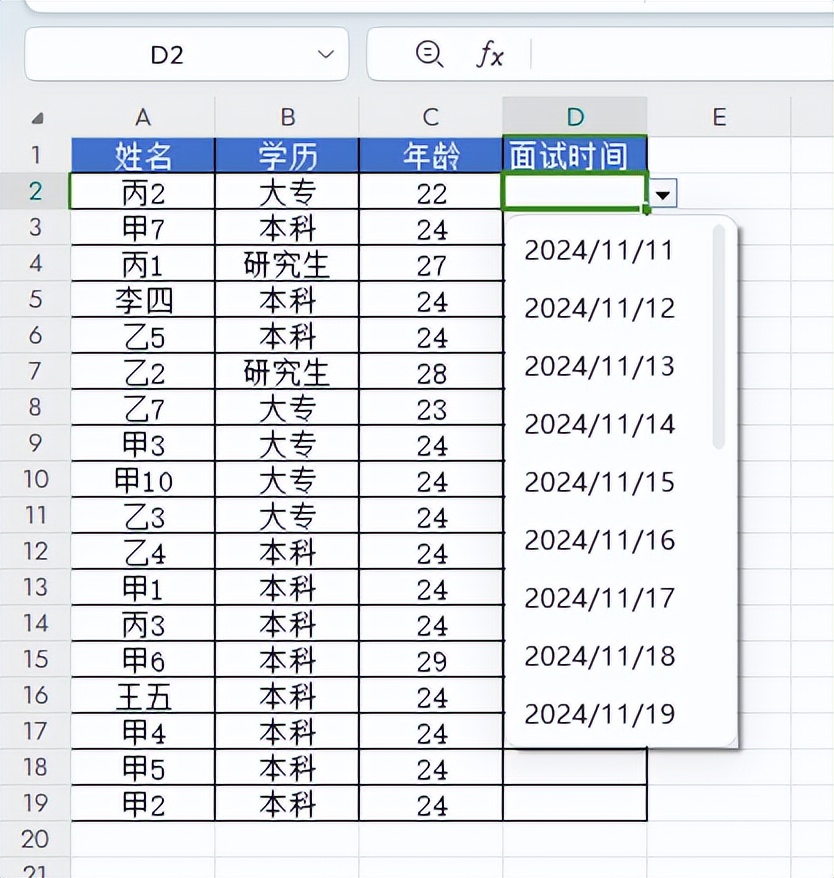Select column A header
This screenshot has width=834, height=878.
click(143, 117)
